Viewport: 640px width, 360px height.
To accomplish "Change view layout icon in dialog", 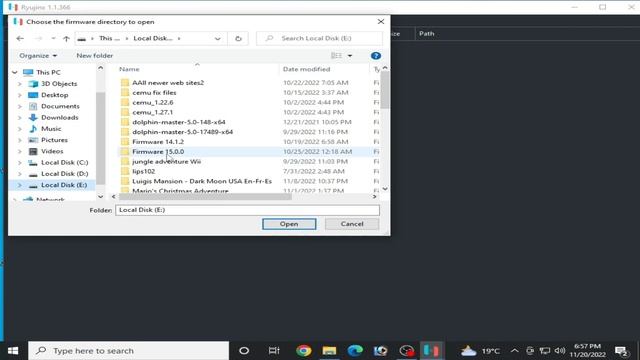I will click(x=336, y=56).
